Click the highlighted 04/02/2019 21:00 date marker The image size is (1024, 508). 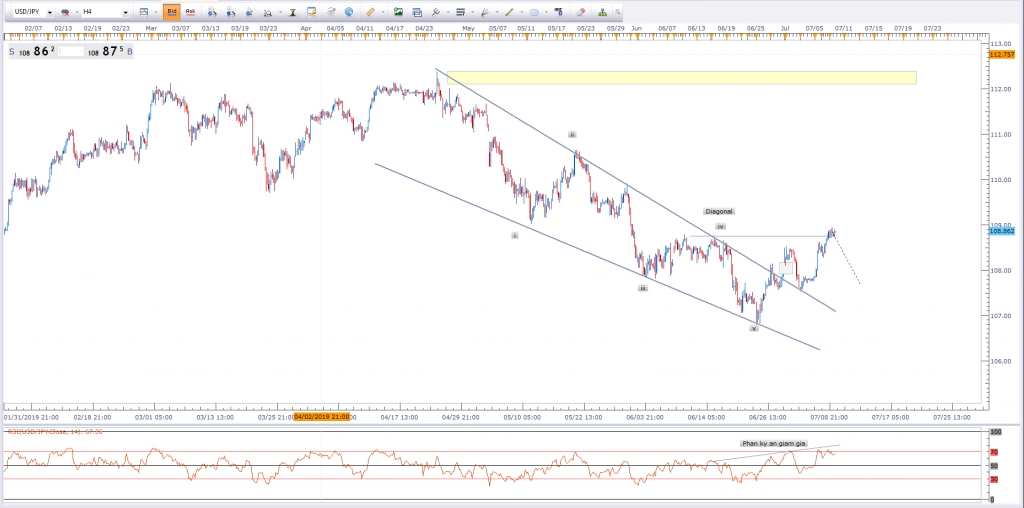coord(321,416)
